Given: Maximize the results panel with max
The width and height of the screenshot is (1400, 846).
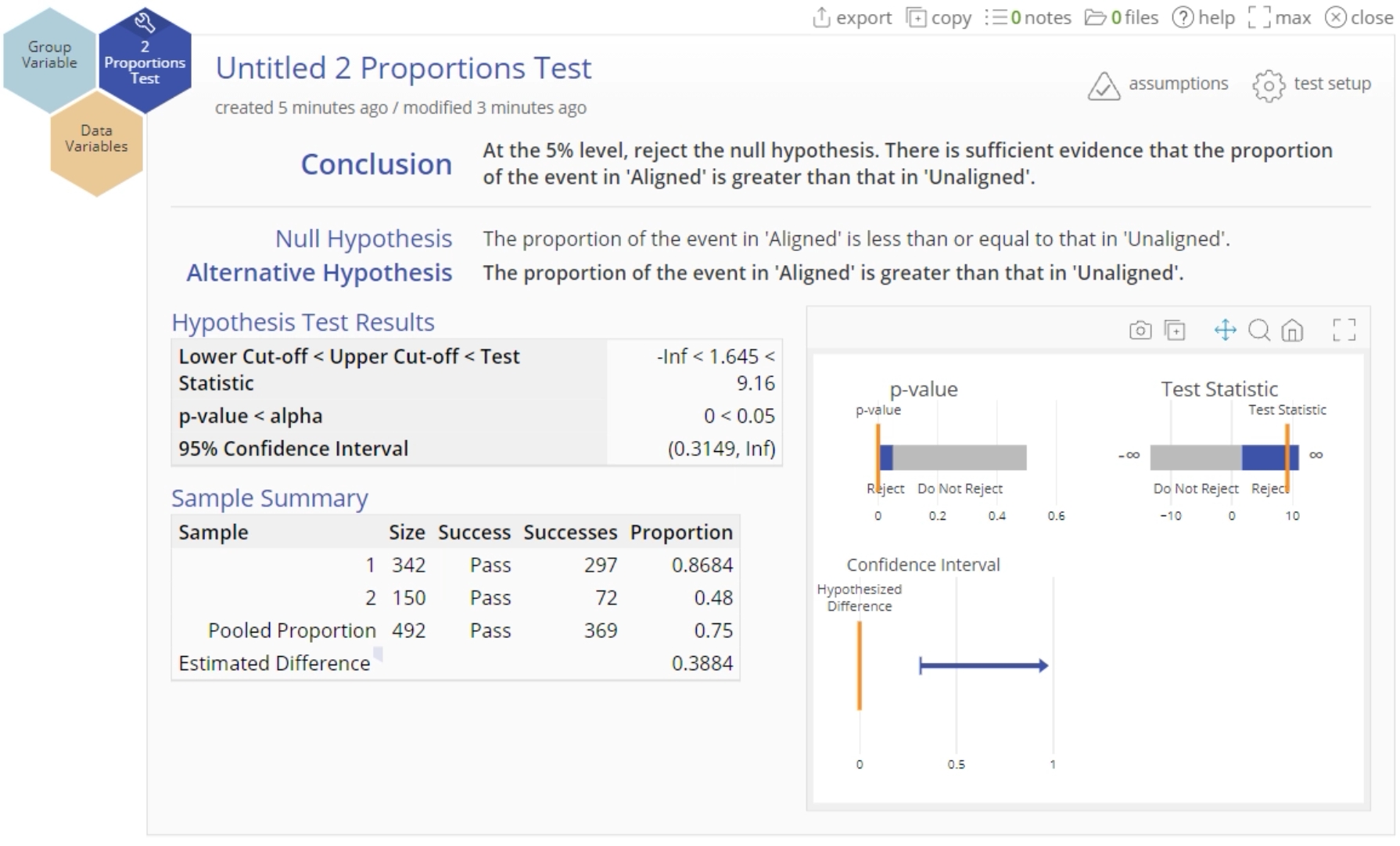Looking at the screenshot, I should (1280, 17).
